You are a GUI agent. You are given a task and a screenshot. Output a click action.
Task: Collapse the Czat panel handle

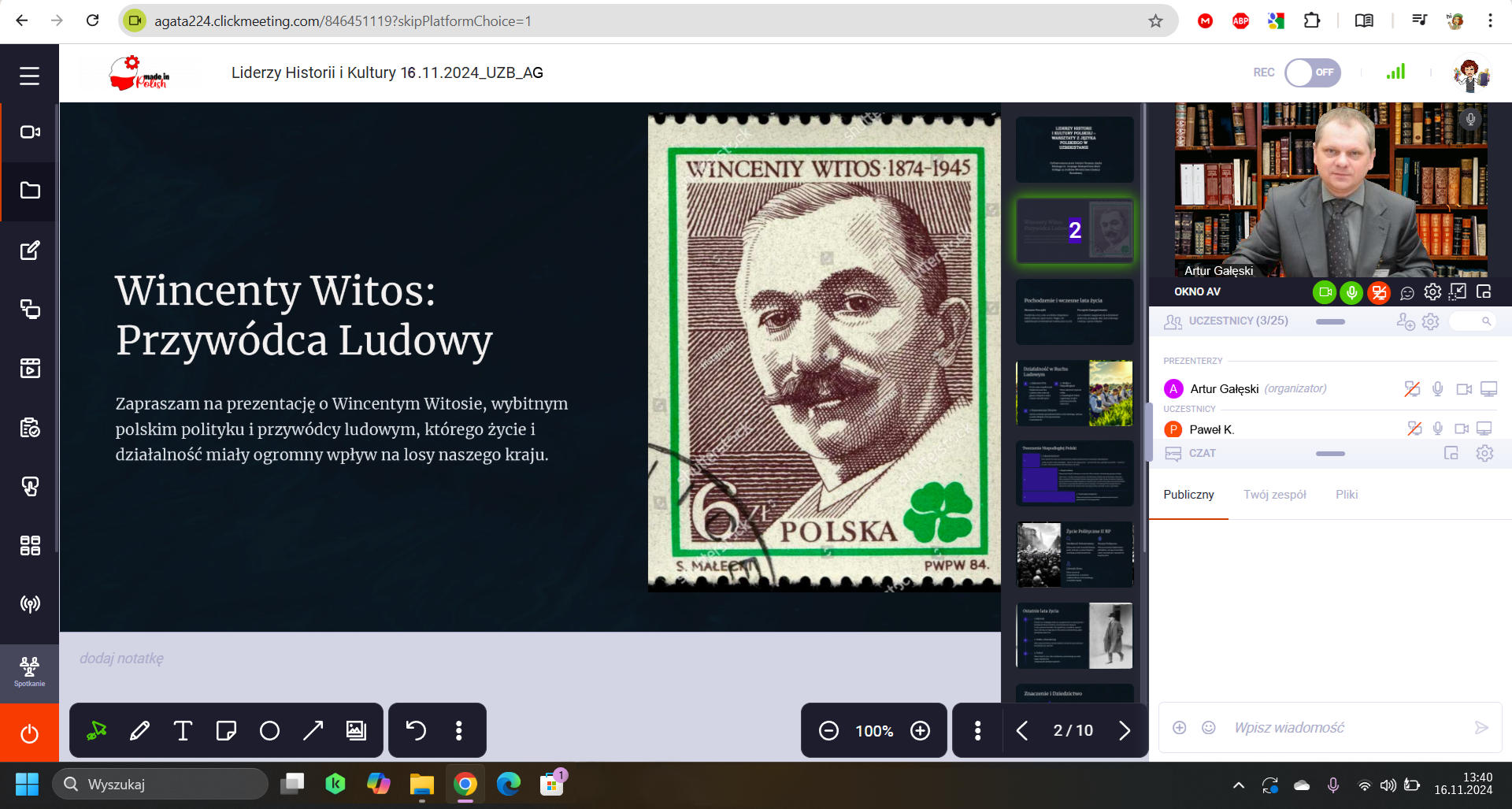pyautogui.click(x=1330, y=454)
